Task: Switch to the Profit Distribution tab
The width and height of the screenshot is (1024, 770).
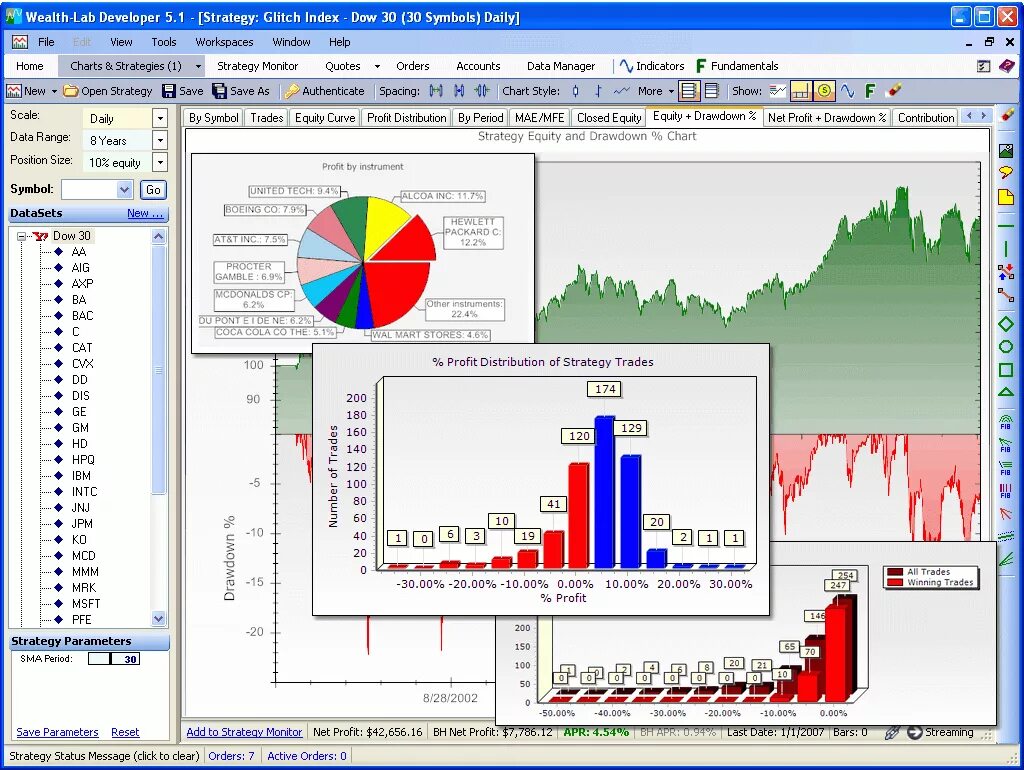Action: pyautogui.click(x=406, y=118)
